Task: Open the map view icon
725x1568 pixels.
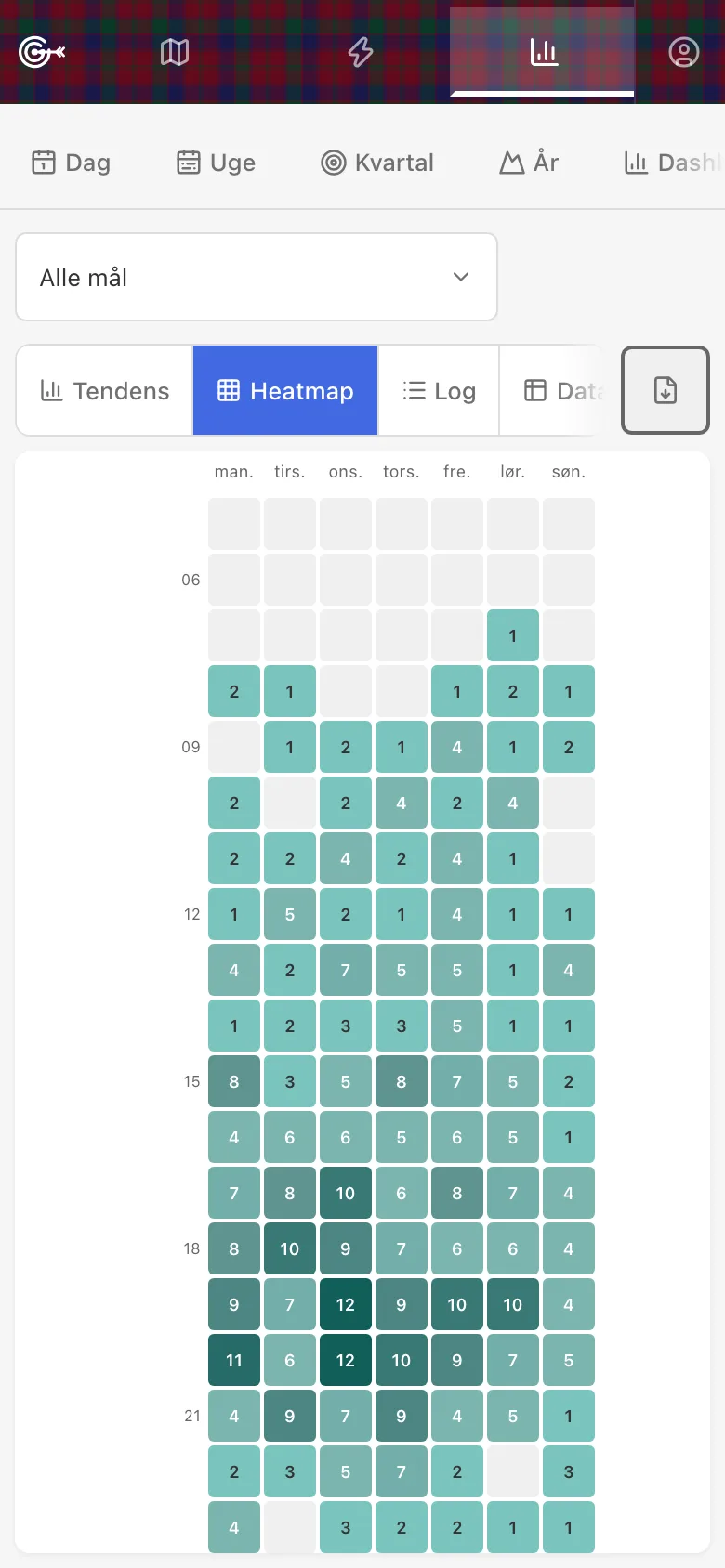Action: pyautogui.click(x=175, y=52)
